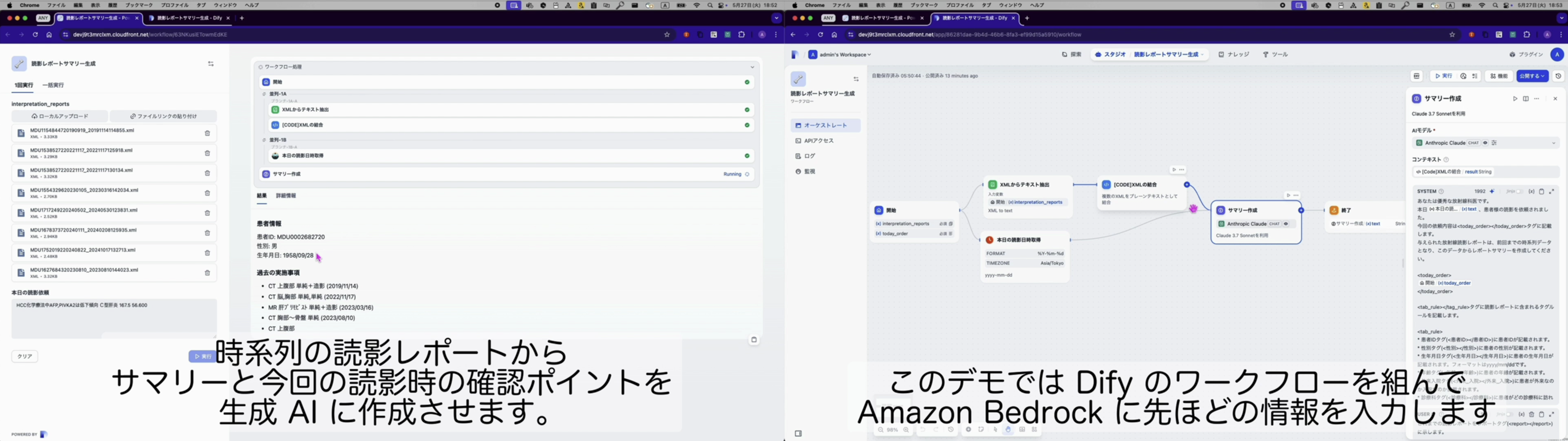
Task: Open the AI model selector dropdown
Action: (x=1485, y=143)
